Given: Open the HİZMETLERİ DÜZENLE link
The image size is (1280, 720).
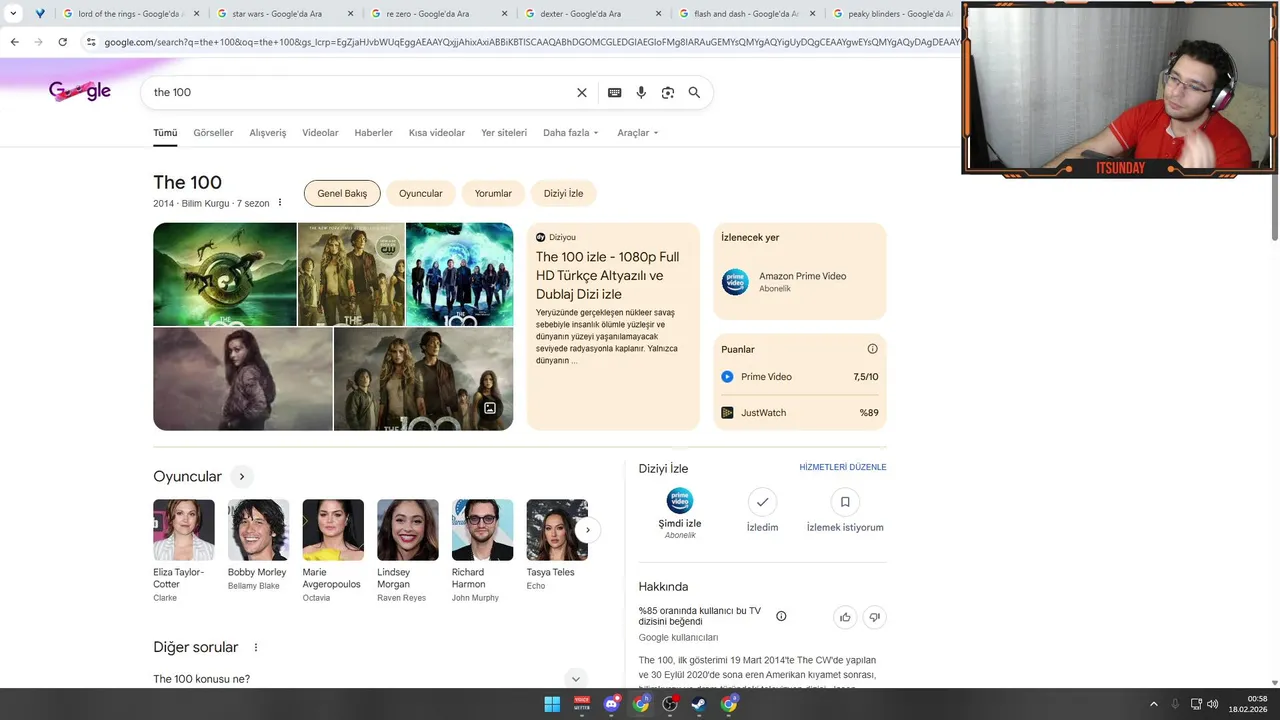Looking at the screenshot, I should click(x=843, y=467).
